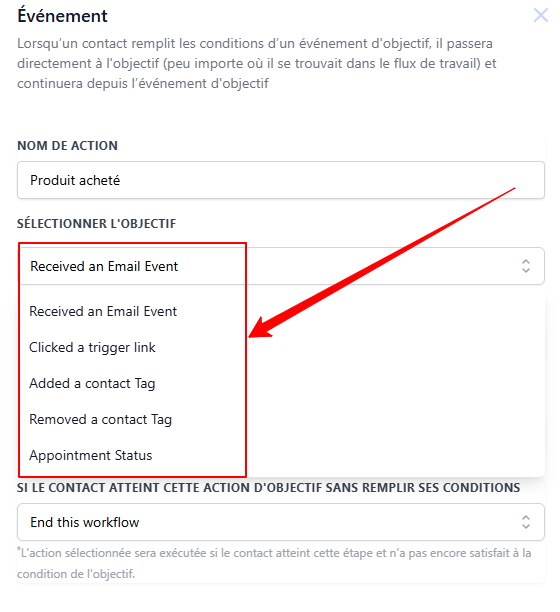
Task: Choose Received an Email Event from the list
Action: 103,311
